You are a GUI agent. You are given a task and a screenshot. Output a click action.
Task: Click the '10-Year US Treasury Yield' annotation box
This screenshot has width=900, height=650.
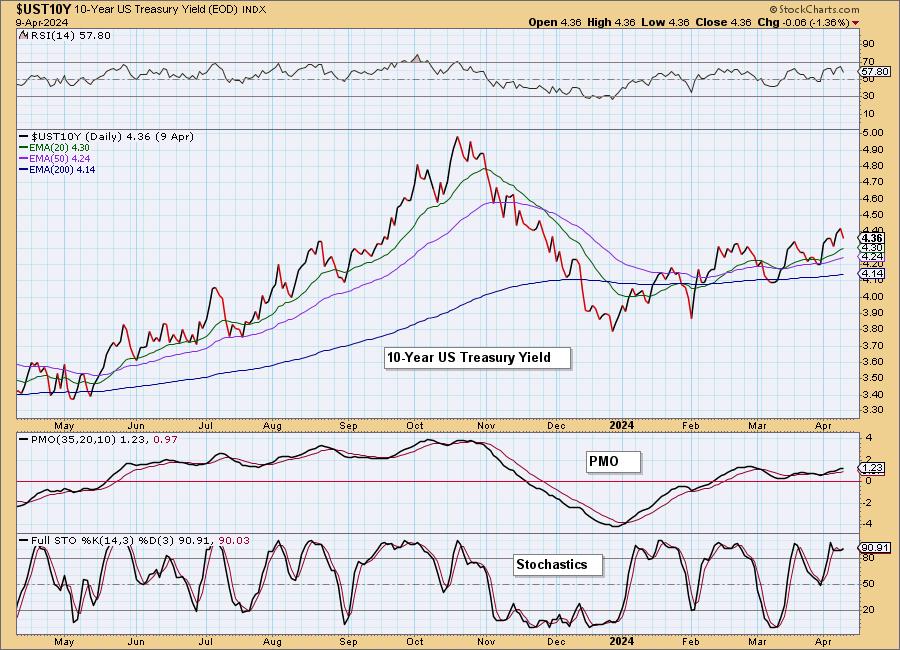478,358
